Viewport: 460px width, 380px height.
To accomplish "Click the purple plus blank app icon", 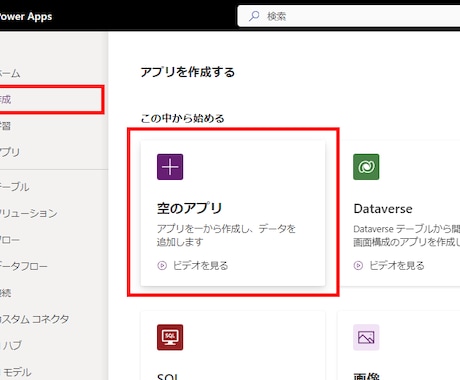I will coord(170,167).
